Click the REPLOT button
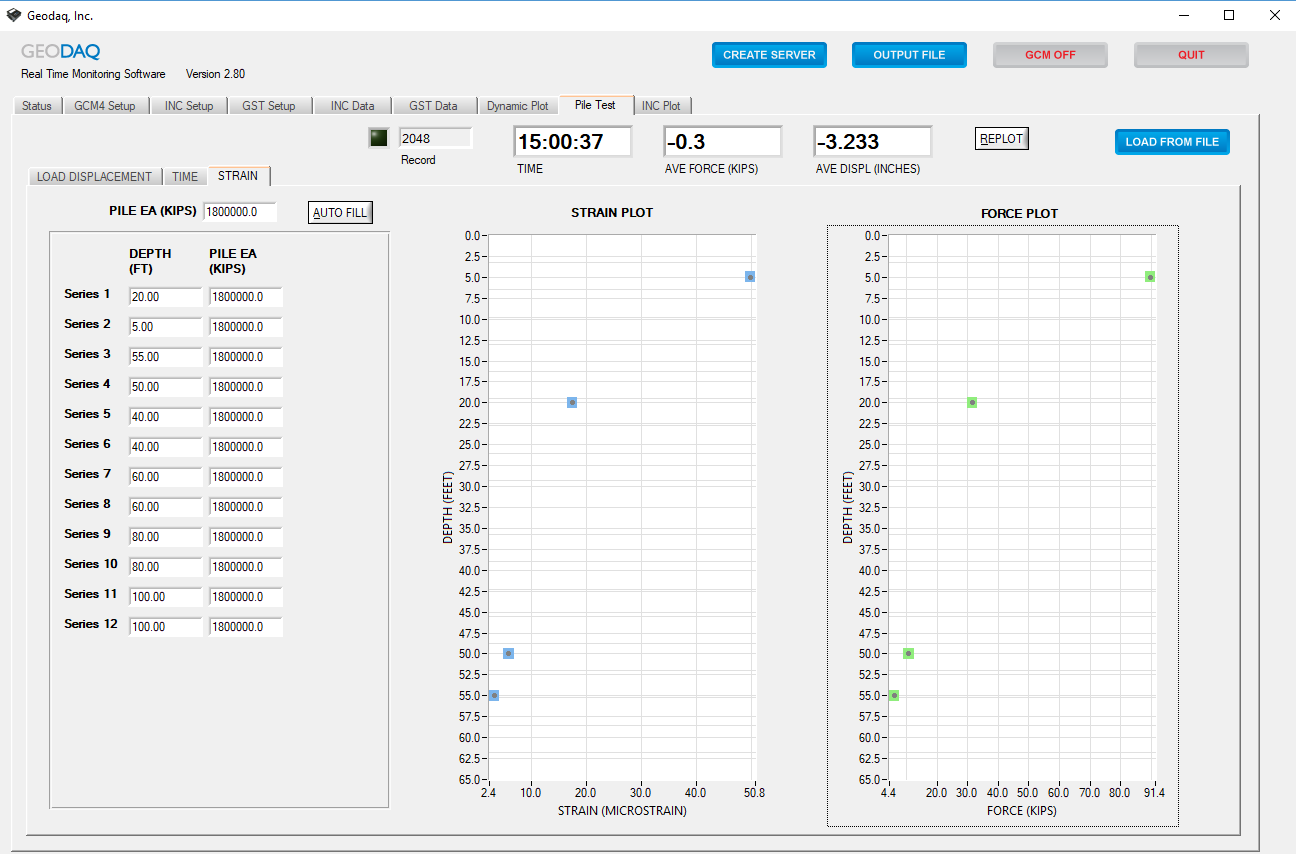 coord(1002,139)
